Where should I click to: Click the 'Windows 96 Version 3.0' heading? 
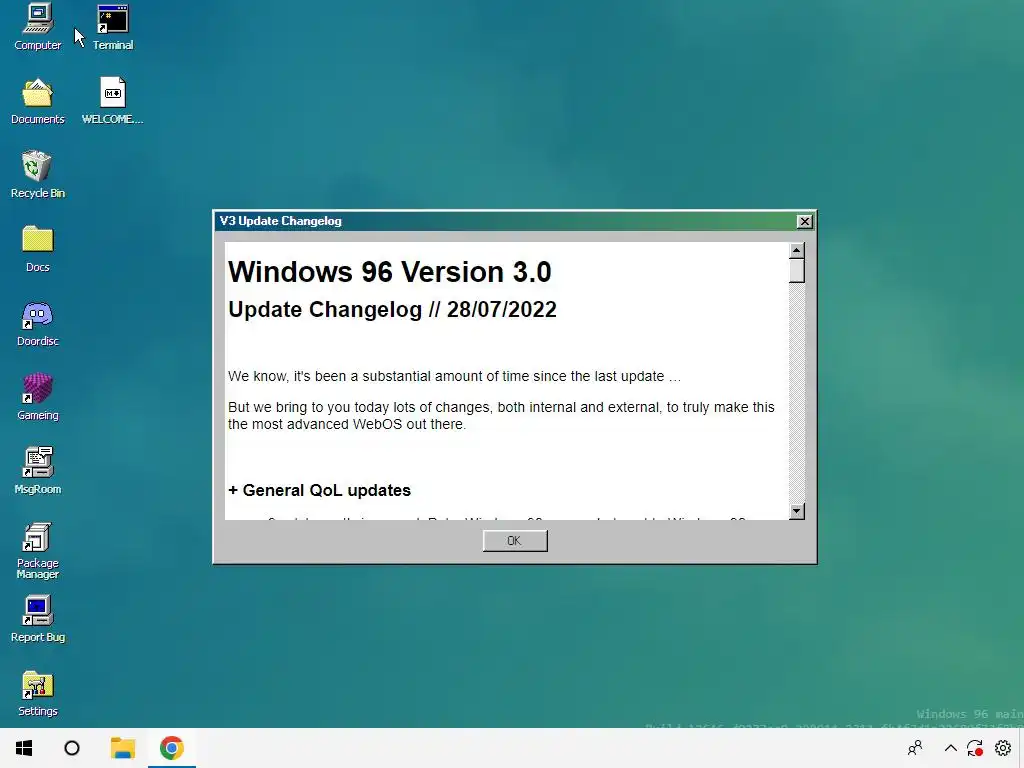click(x=390, y=272)
